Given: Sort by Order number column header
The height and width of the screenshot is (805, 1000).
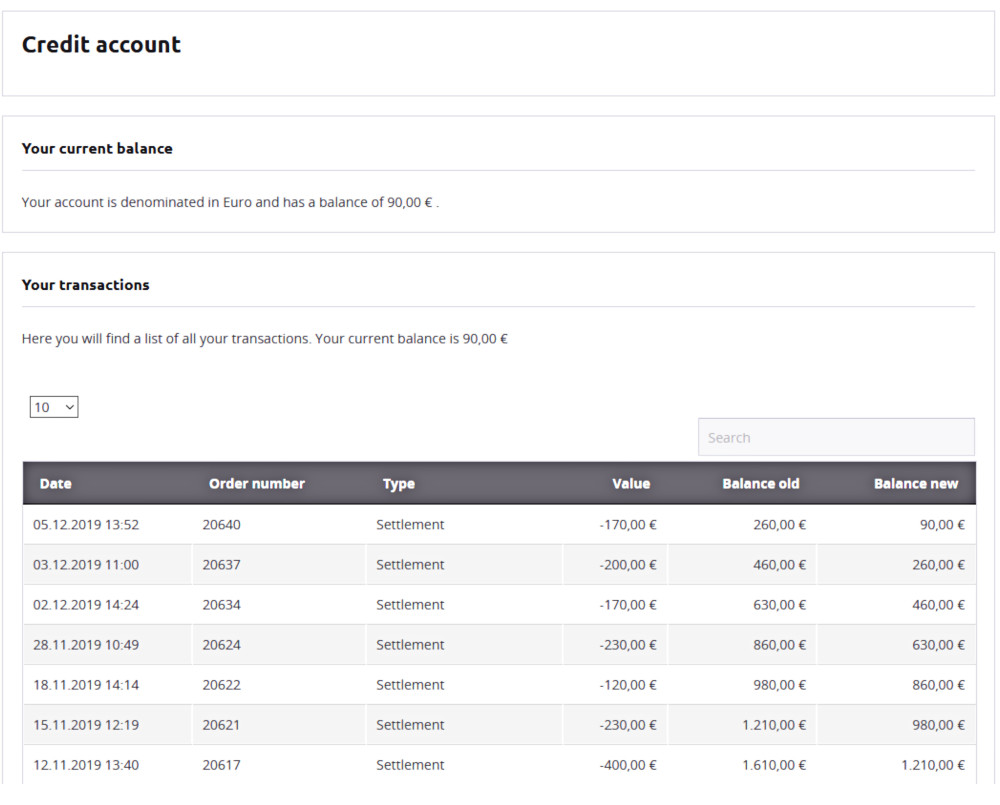Looking at the screenshot, I should (256, 484).
